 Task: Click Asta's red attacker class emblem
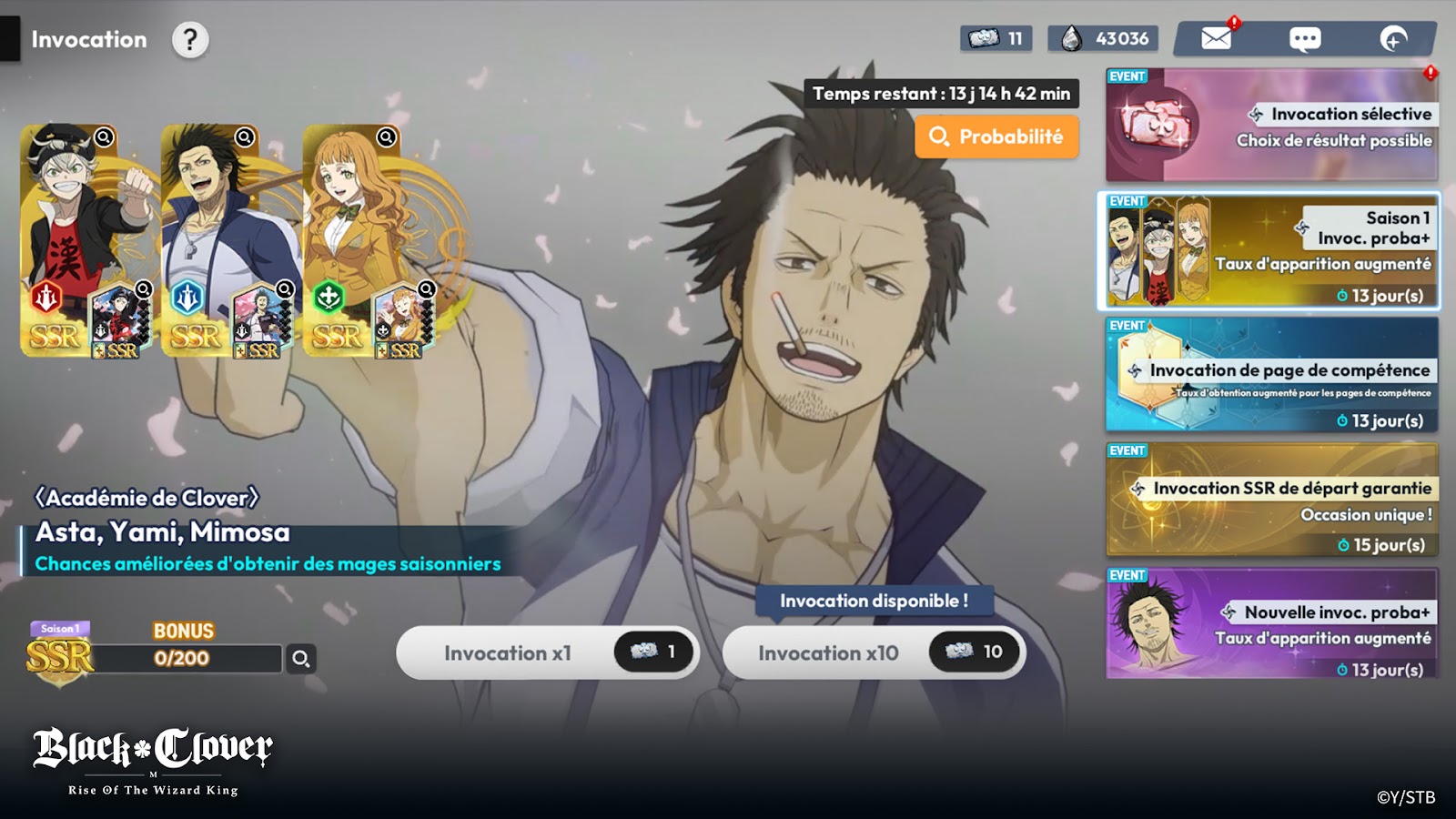point(46,297)
